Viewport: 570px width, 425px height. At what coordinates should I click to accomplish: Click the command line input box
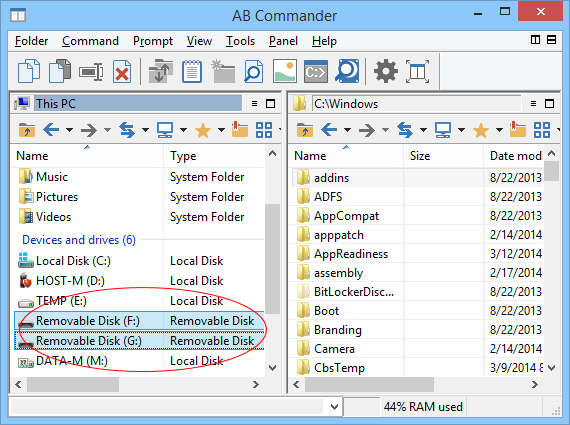coord(168,407)
